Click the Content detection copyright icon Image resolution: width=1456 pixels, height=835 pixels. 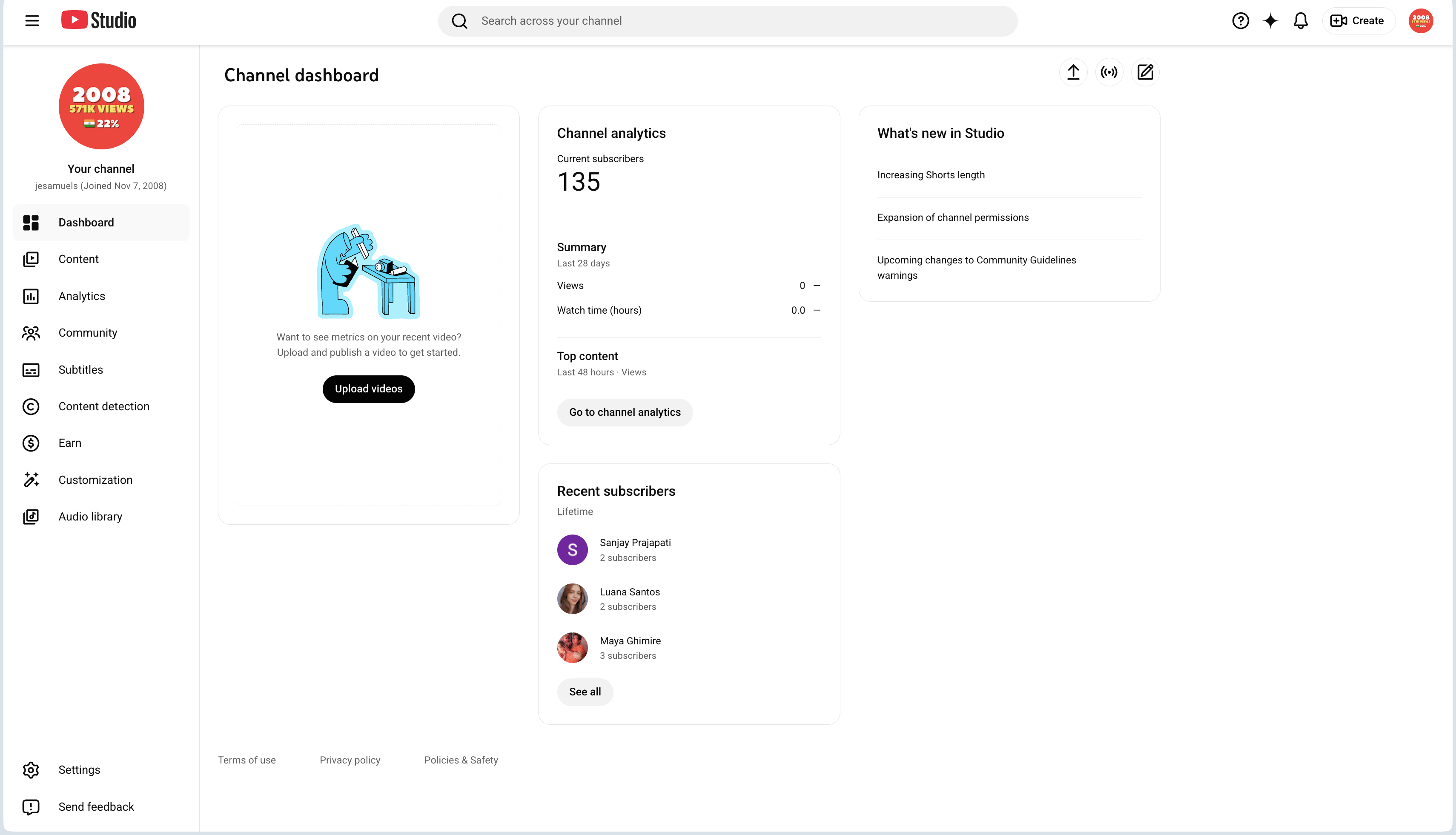[31, 406]
